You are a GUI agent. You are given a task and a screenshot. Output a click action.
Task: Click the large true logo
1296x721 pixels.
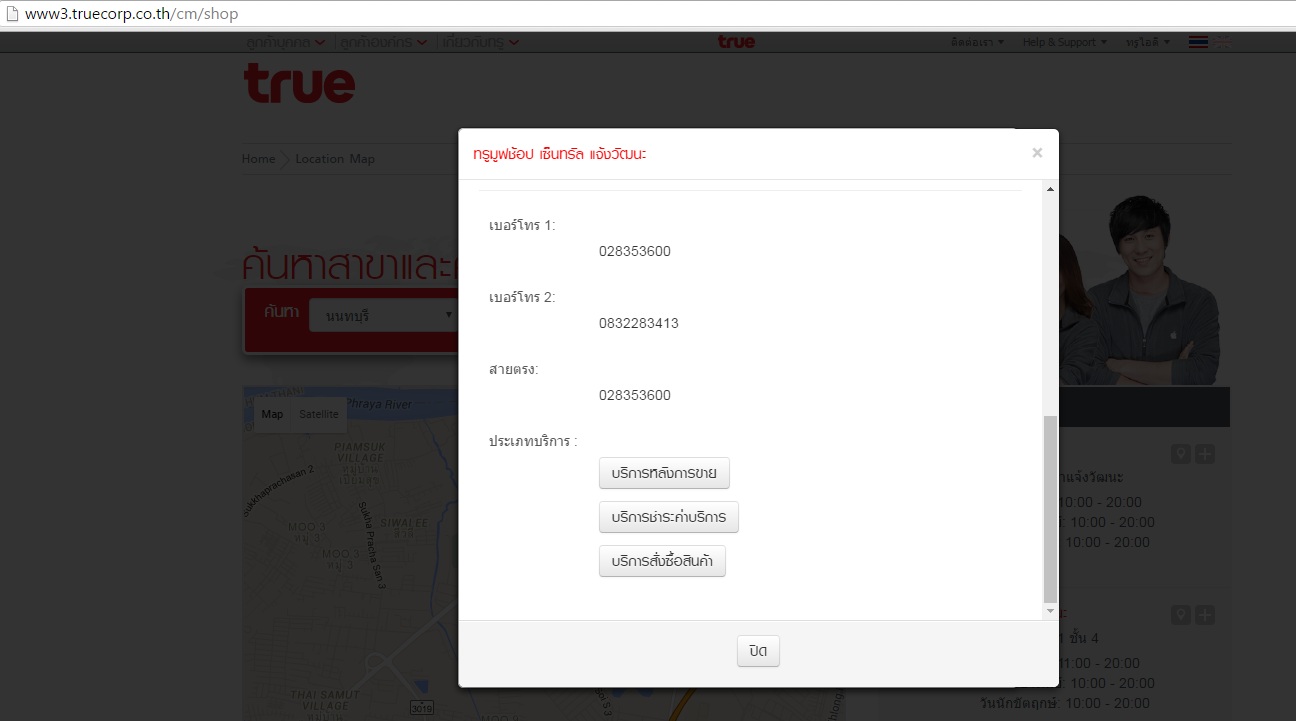point(299,83)
